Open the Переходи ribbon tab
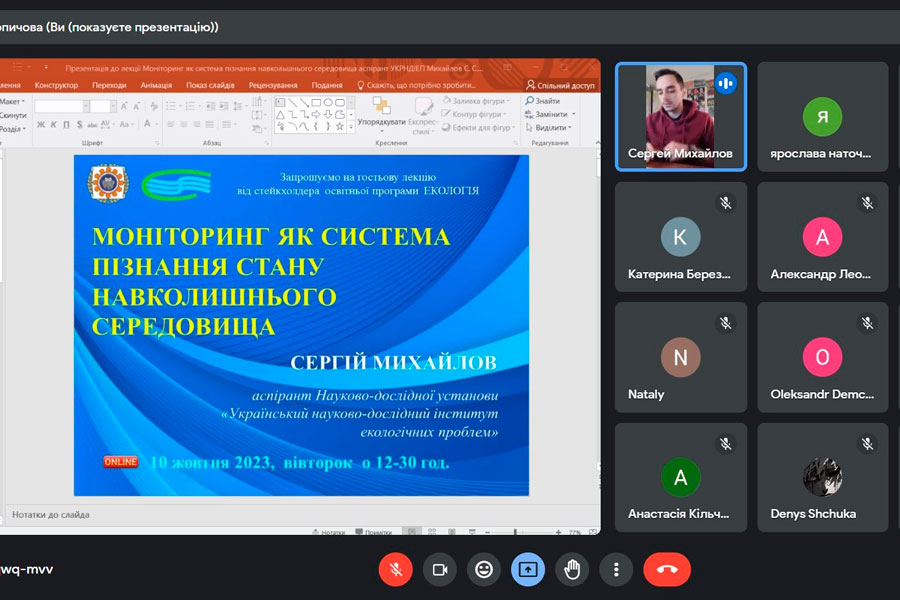 (109, 85)
